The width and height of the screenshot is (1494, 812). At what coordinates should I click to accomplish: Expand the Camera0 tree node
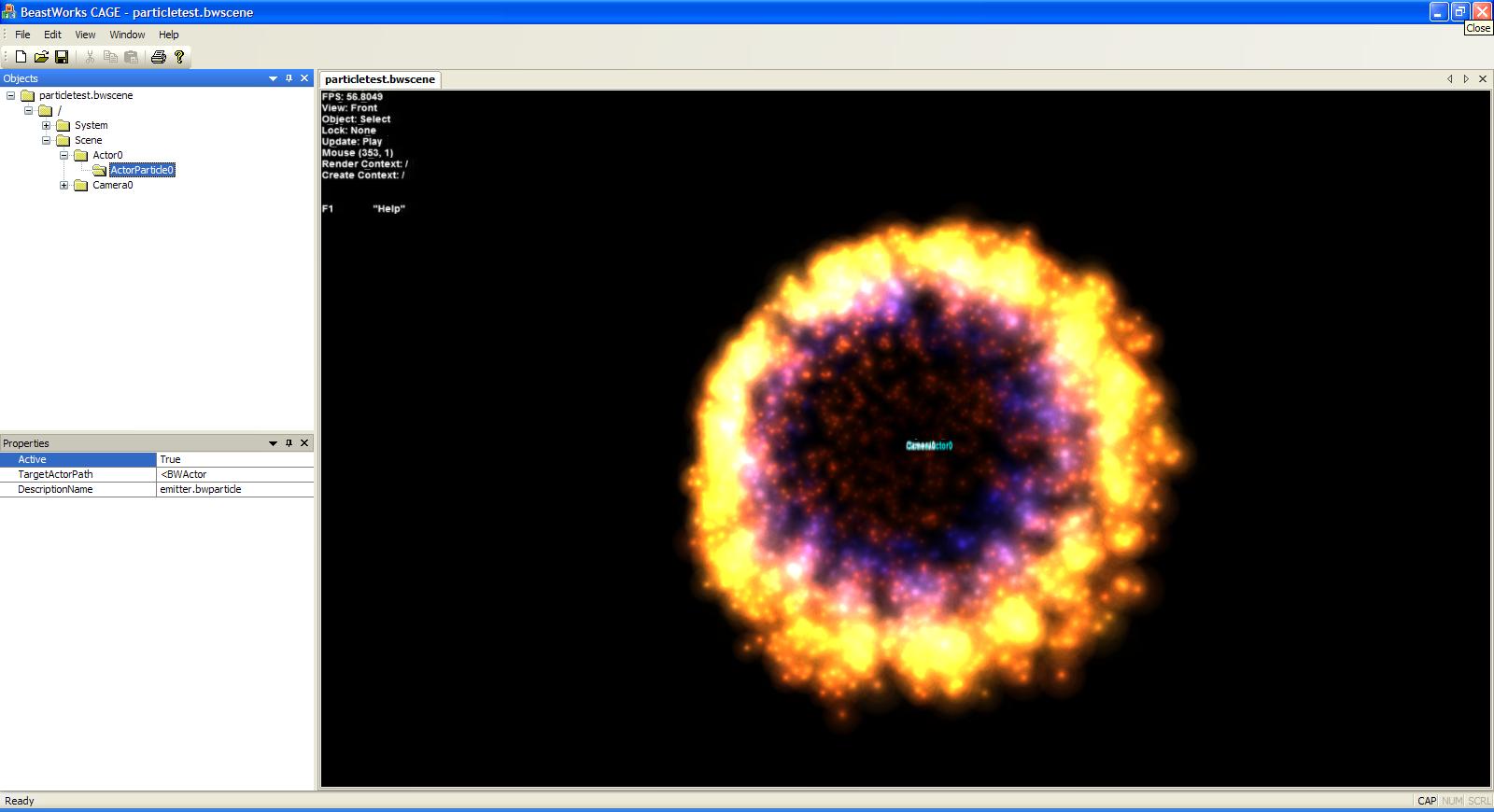point(63,185)
